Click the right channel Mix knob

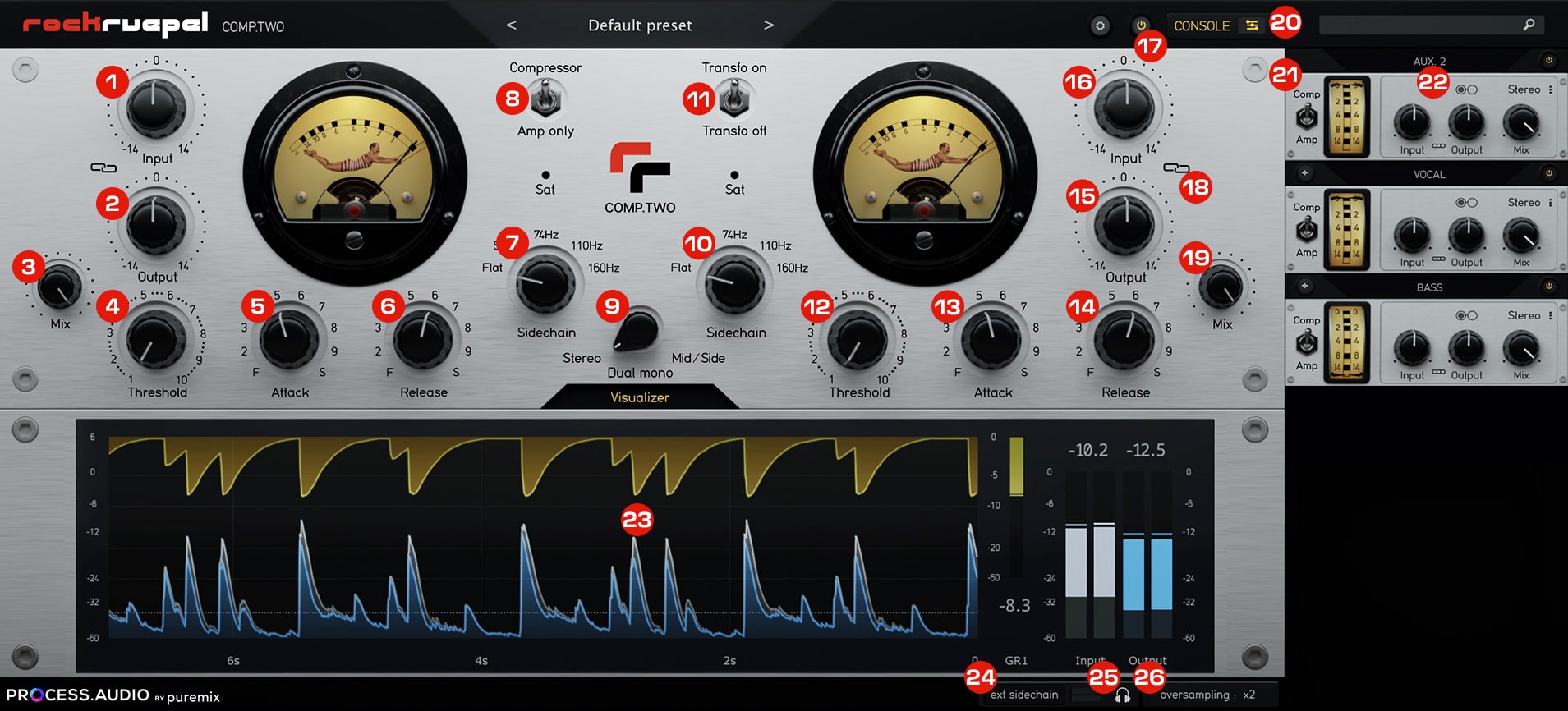(x=1221, y=287)
